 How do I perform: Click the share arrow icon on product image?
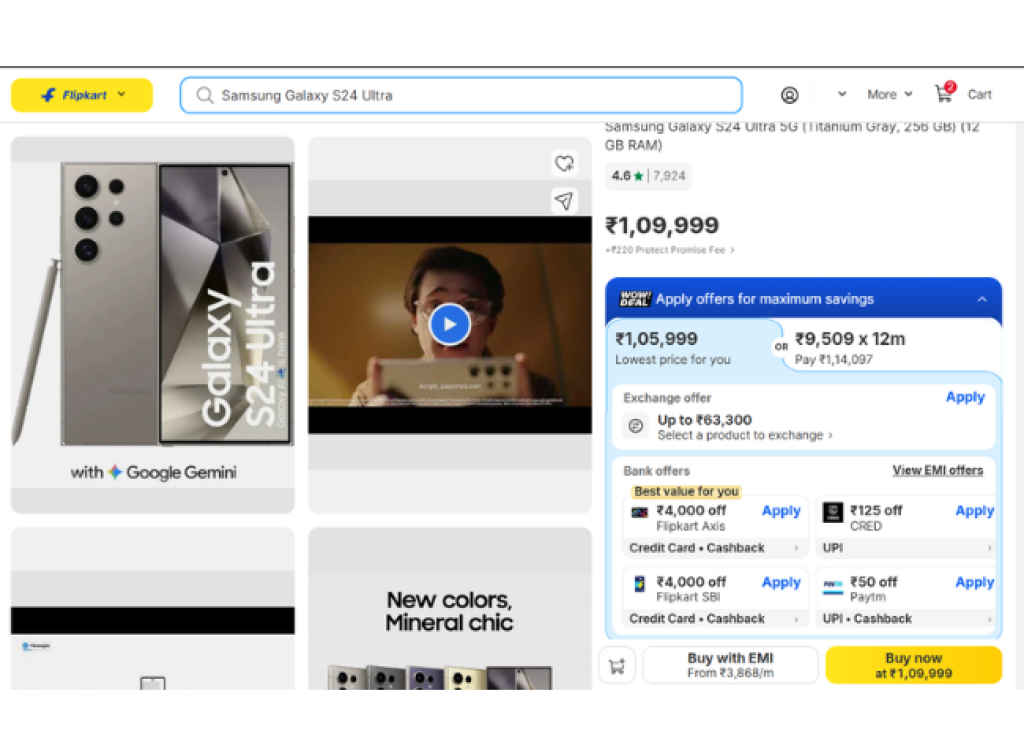pyautogui.click(x=564, y=201)
